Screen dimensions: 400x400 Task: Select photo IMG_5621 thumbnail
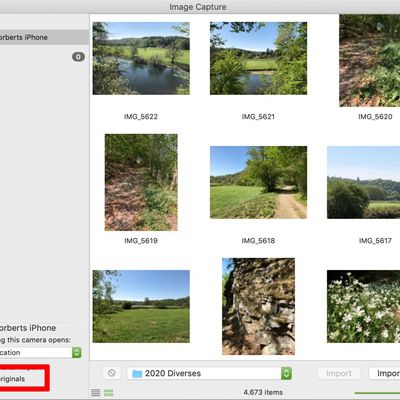point(258,58)
